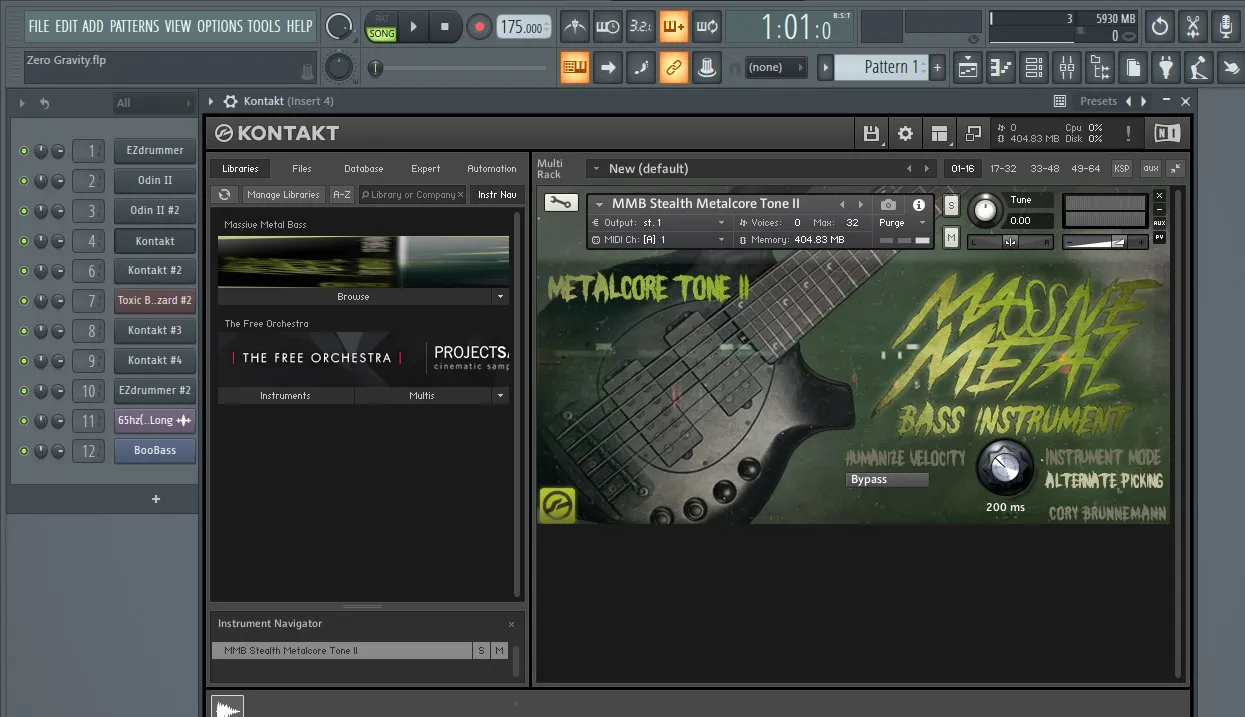This screenshot has height=717, width=1245.
Task: Click mixer track number 10 box
Action: [x=89, y=391]
